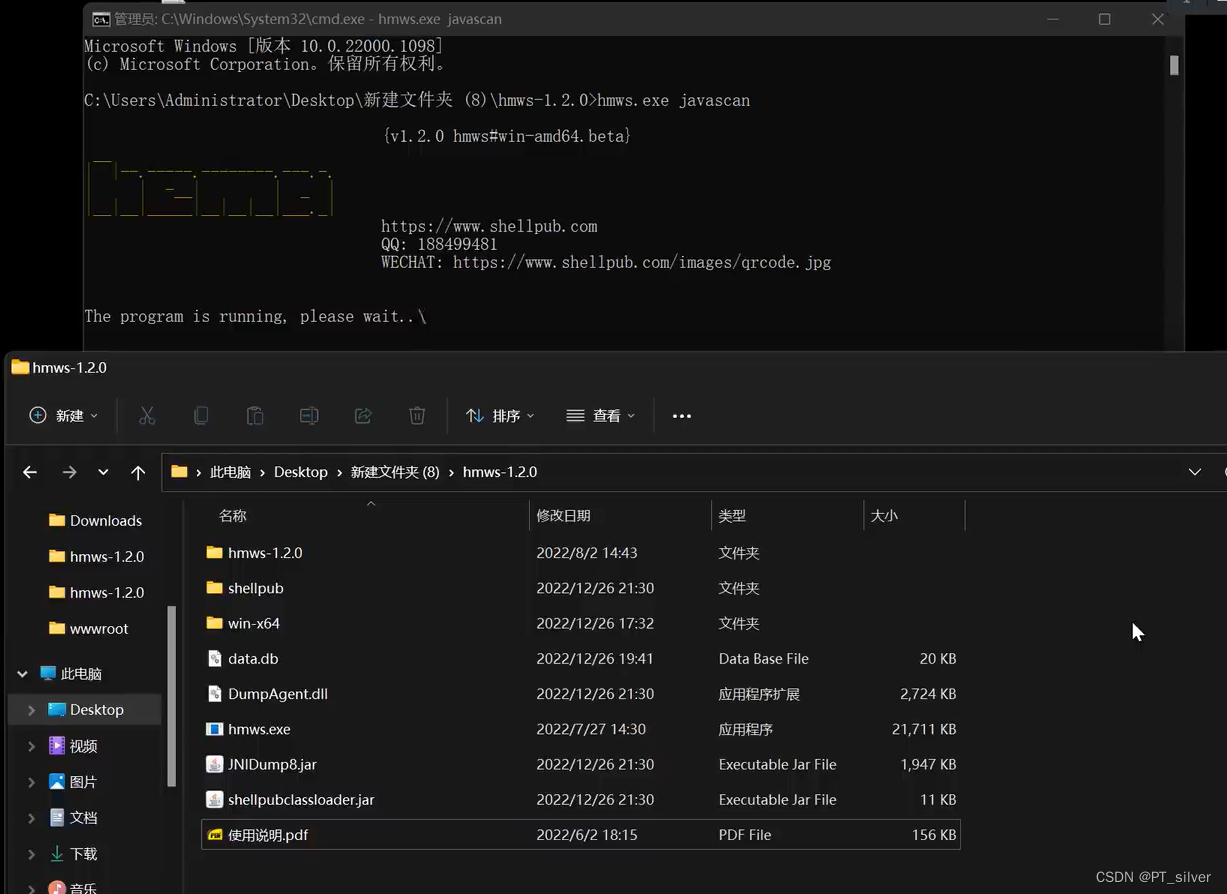Open recent locations chevron next to forward arrow
The image size is (1227, 894).
[103, 472]
